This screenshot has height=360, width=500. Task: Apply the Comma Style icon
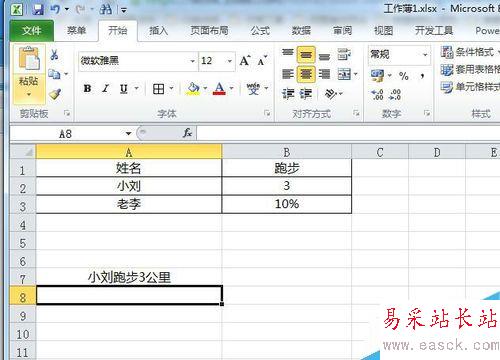coord(422,76)
